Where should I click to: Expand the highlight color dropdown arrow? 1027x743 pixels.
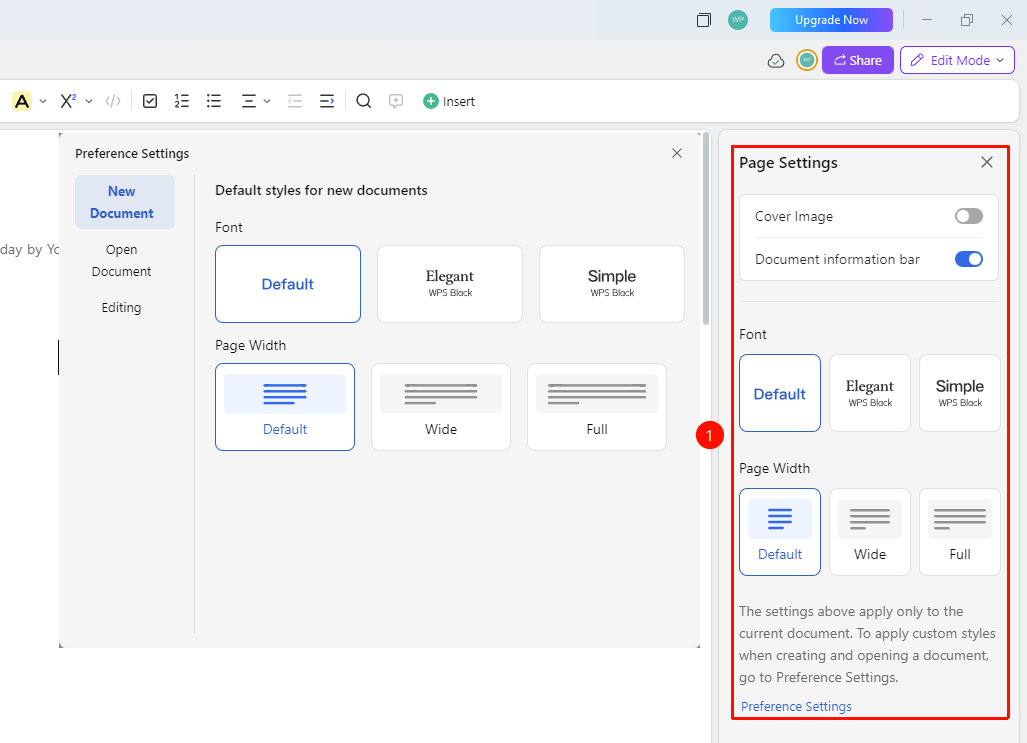pyautogui.click(x=43, y=102)
